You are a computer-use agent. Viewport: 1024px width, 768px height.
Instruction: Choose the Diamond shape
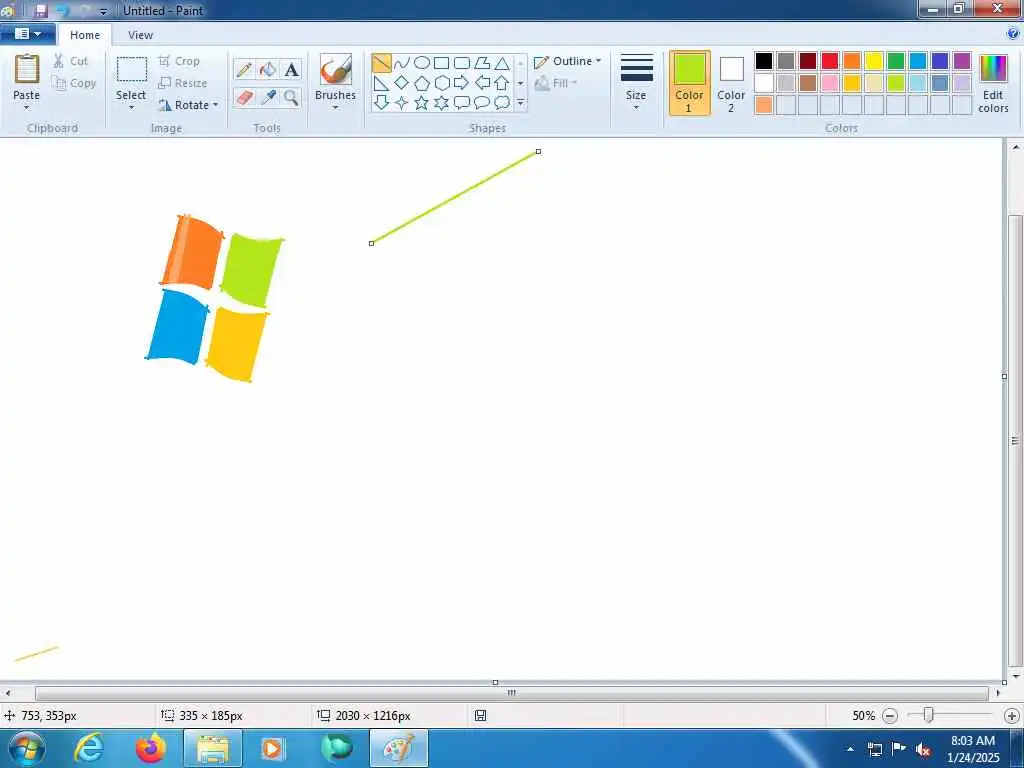tap(402, 83)
